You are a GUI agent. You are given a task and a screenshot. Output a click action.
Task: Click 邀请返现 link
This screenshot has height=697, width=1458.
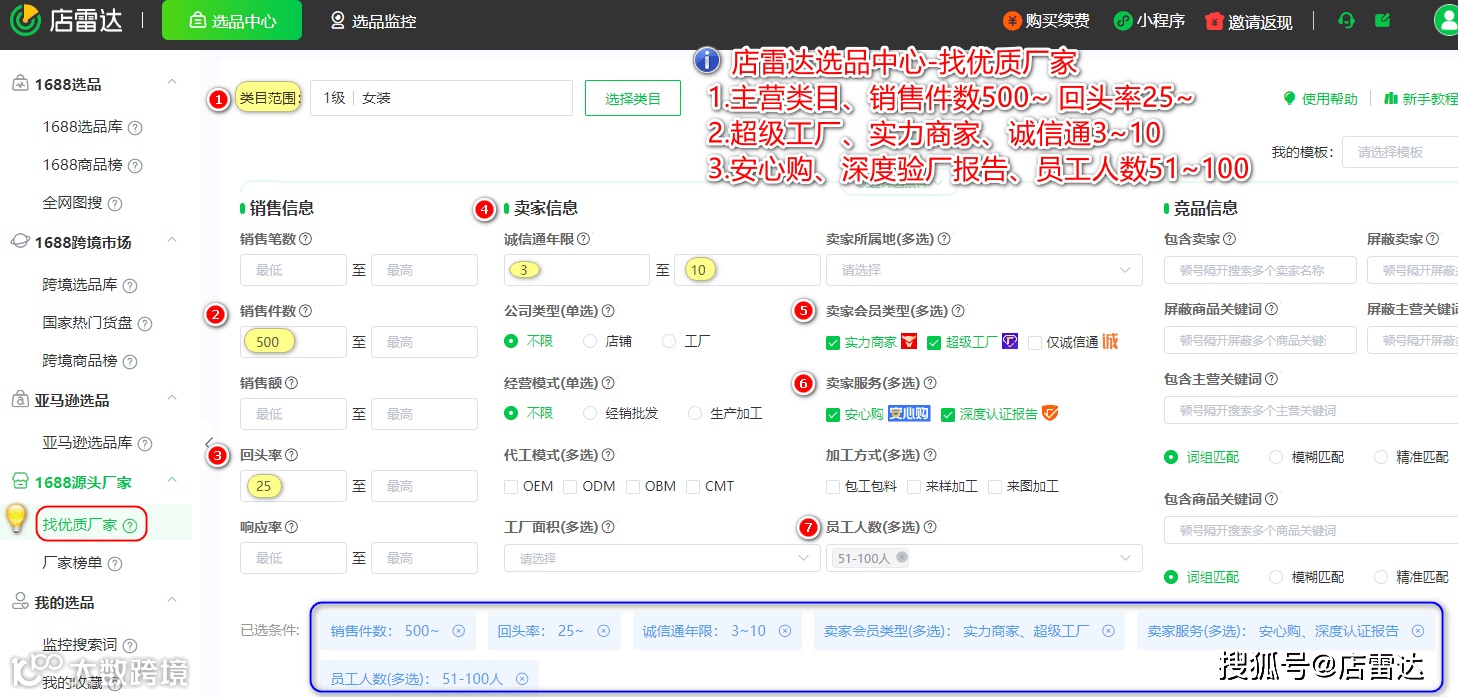tap(1250, 21)
